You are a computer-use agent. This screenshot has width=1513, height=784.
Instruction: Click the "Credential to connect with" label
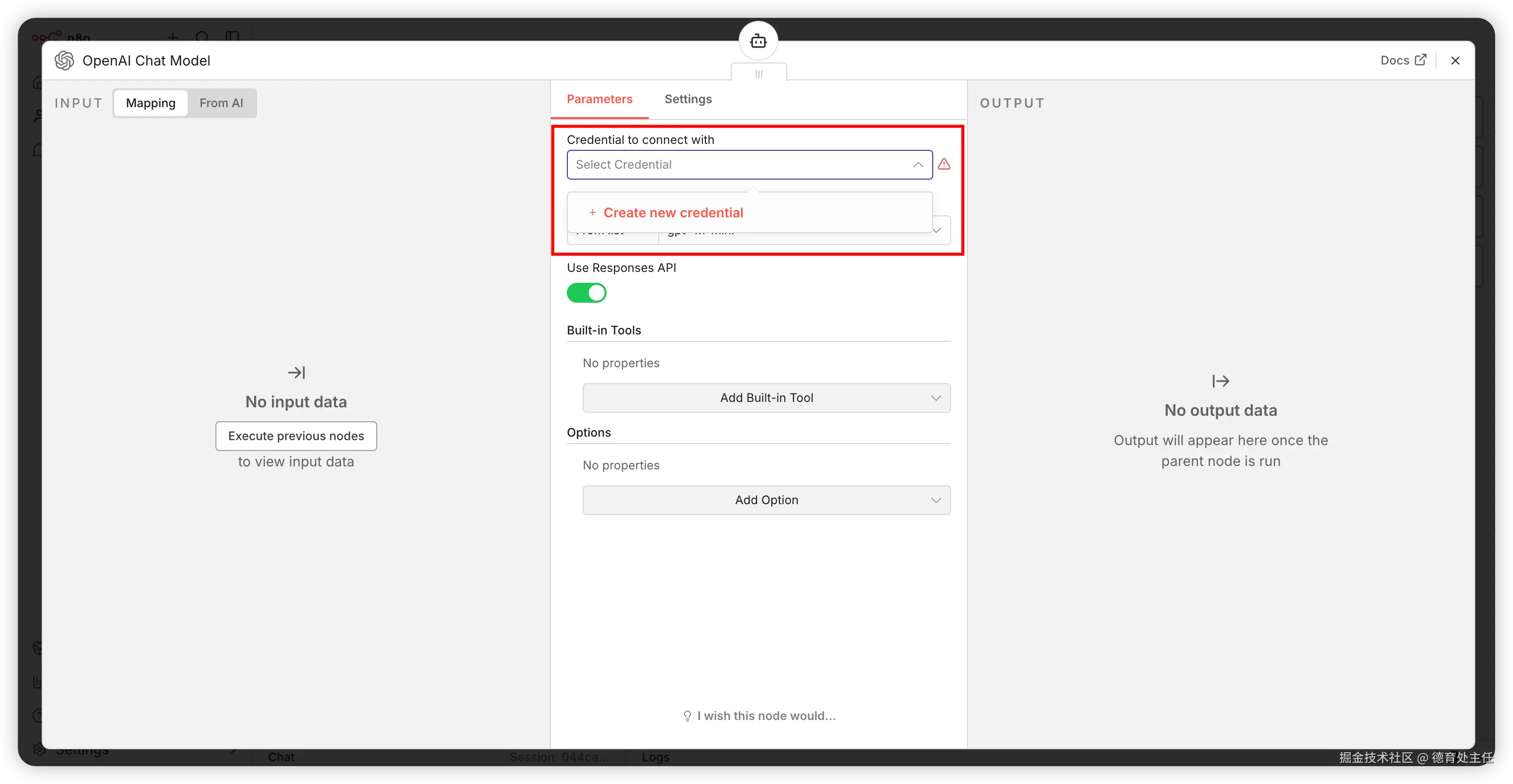(640, 140)
